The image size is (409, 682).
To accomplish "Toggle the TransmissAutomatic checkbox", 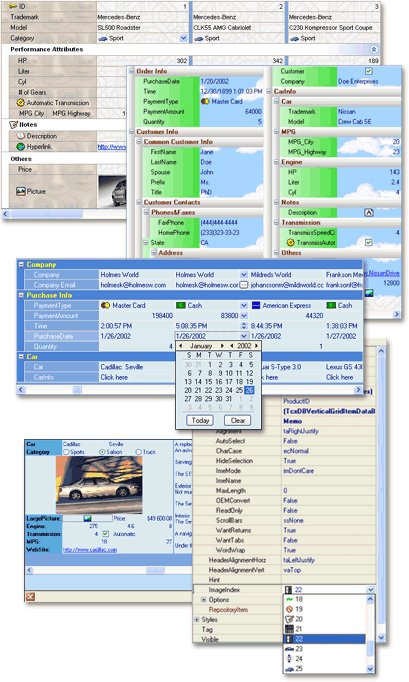I will (369, 243).
